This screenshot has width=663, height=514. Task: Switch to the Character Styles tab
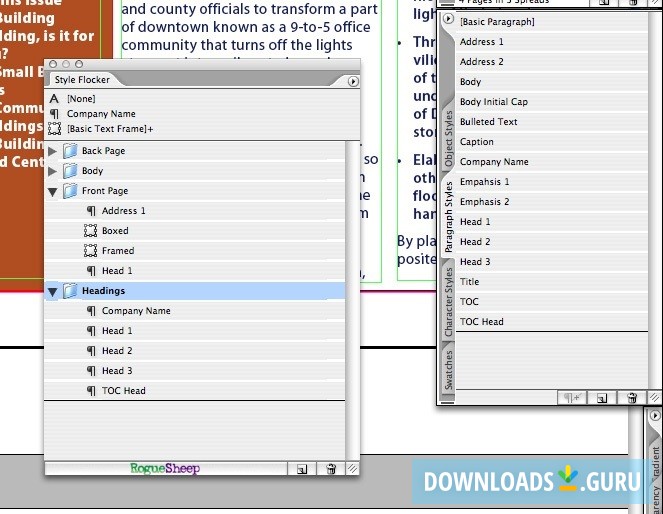pyautogui.click(x=448, y=302)
